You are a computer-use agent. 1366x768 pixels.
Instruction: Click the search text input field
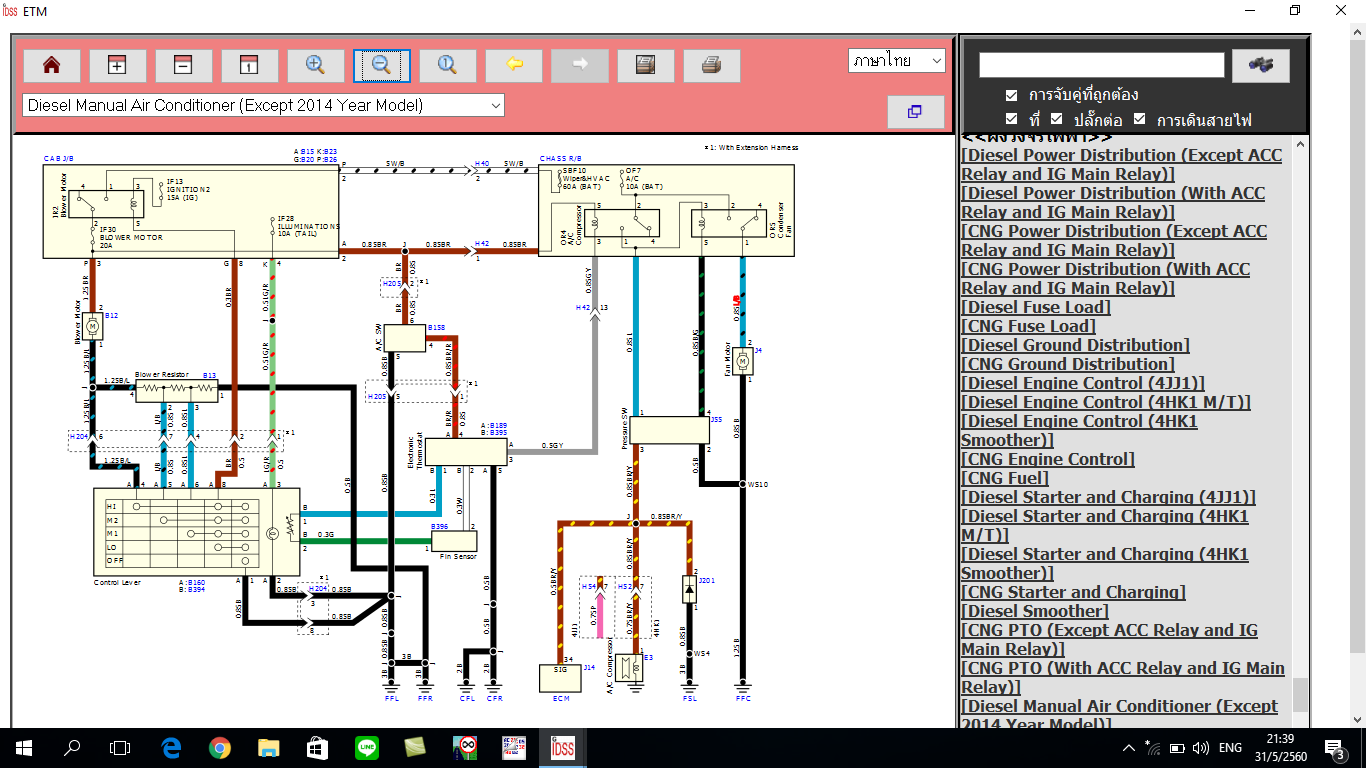1101,65
